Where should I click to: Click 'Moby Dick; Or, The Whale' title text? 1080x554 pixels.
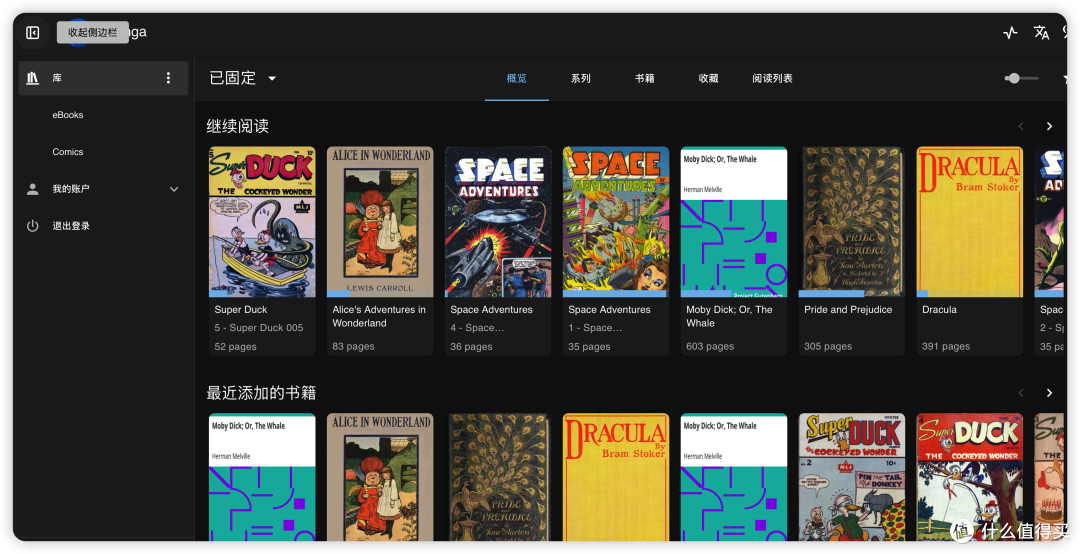point(729,316)
